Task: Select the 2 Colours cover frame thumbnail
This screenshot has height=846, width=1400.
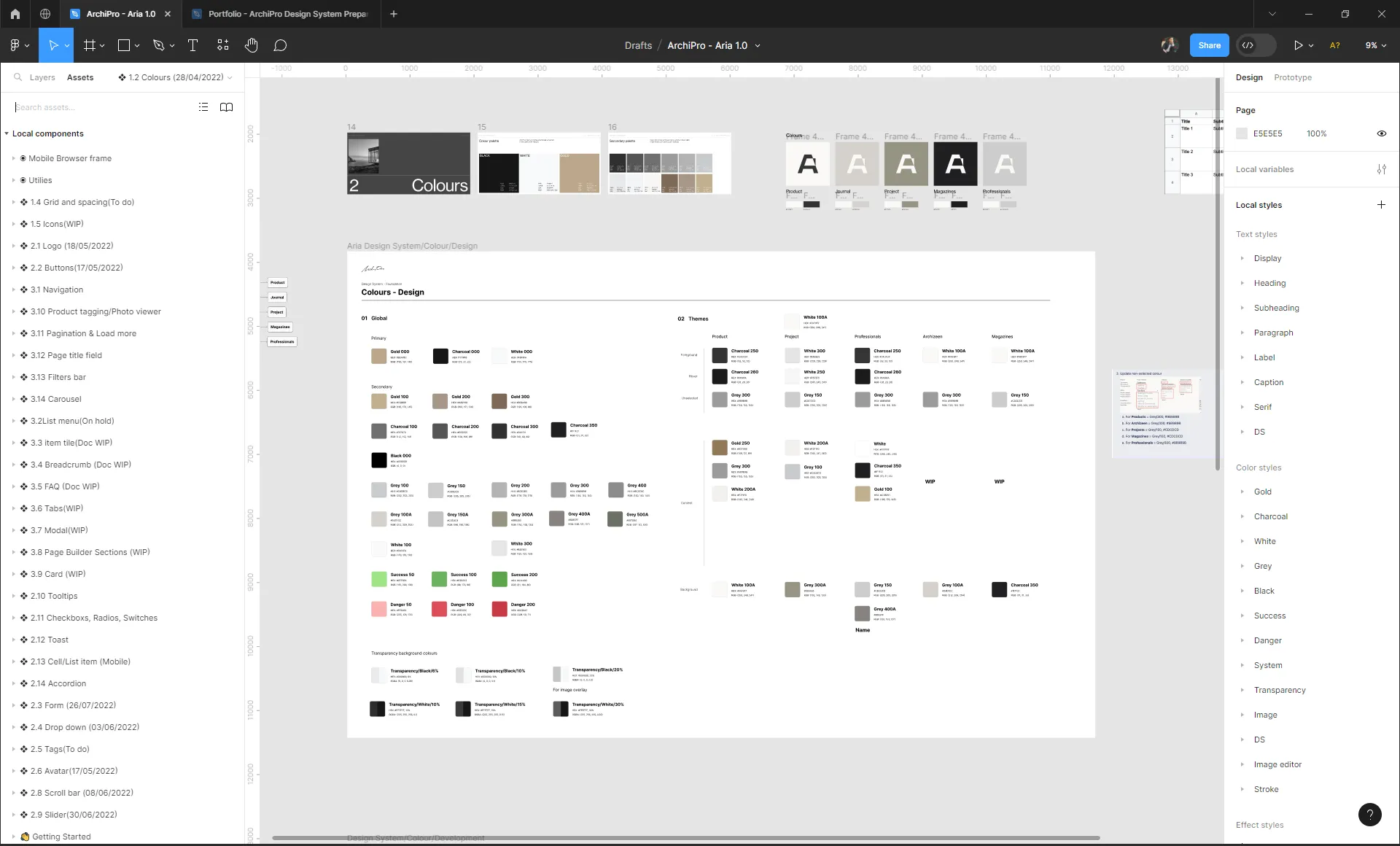Action: tap(408, 163)
